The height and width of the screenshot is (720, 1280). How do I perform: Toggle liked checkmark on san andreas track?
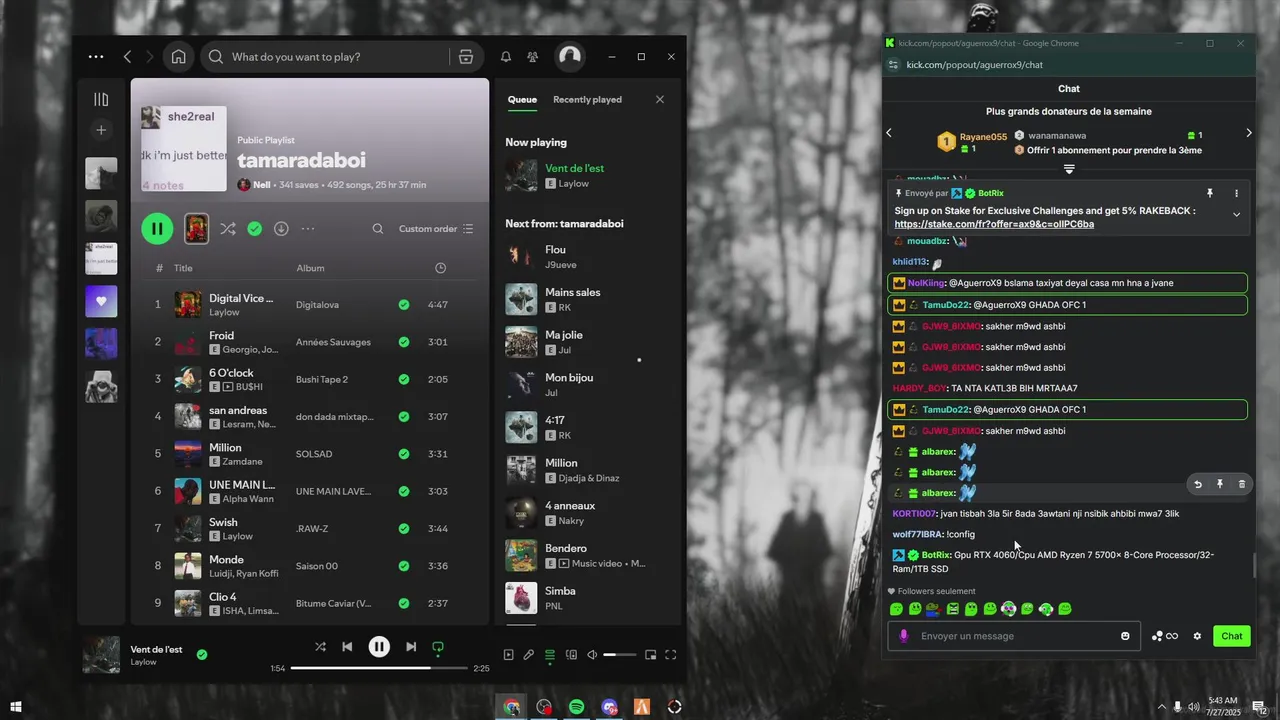click(x=404, y=417)
